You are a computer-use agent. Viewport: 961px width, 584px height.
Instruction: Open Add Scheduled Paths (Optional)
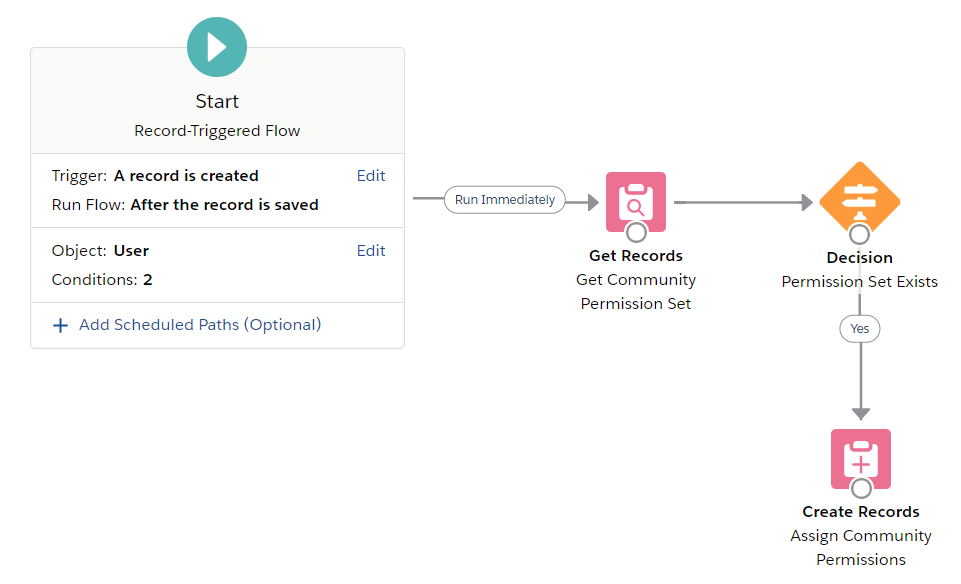[x=199, y=325]
